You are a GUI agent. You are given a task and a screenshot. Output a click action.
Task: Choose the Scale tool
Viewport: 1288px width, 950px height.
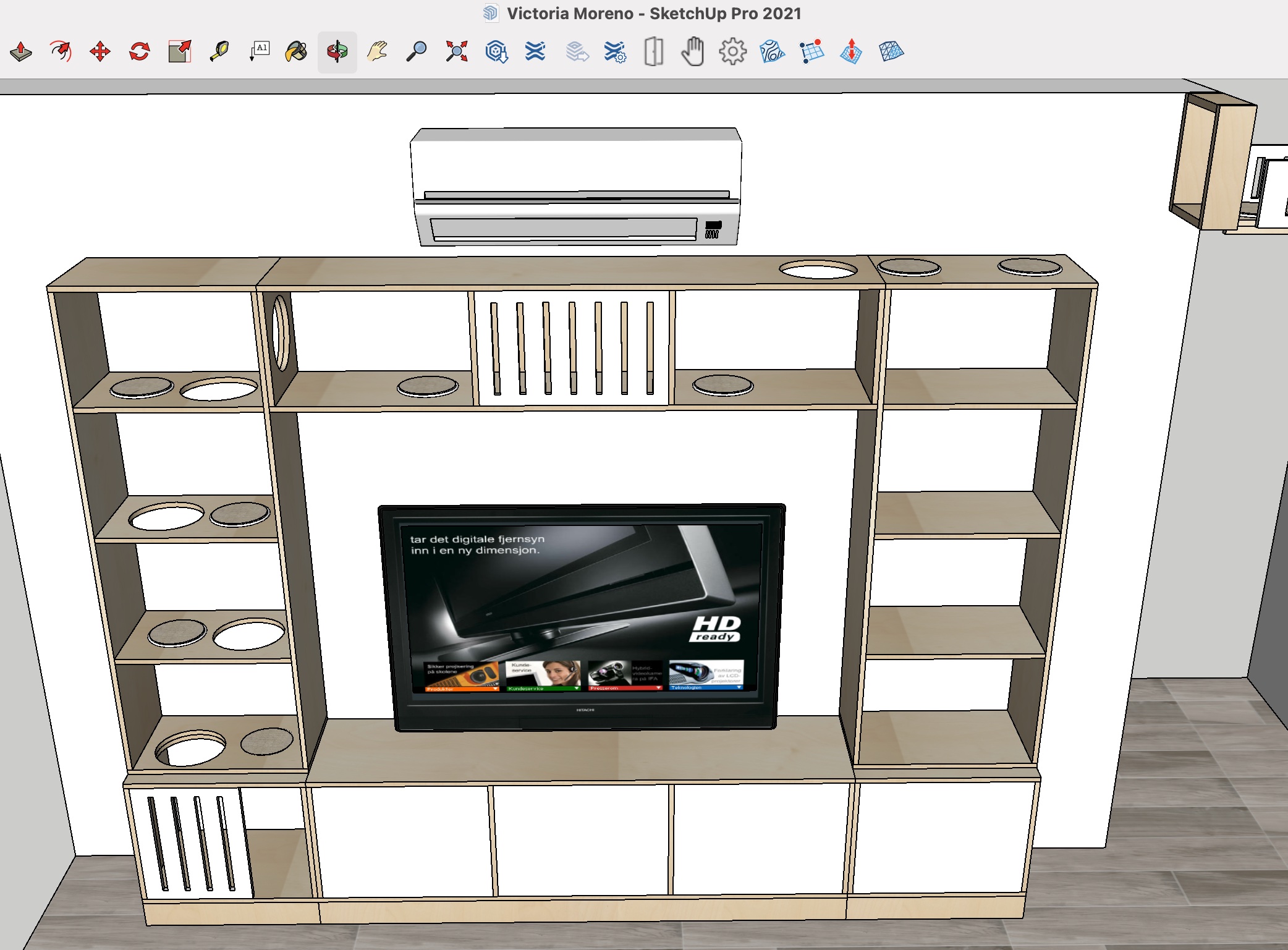click(x=180, y=52)
